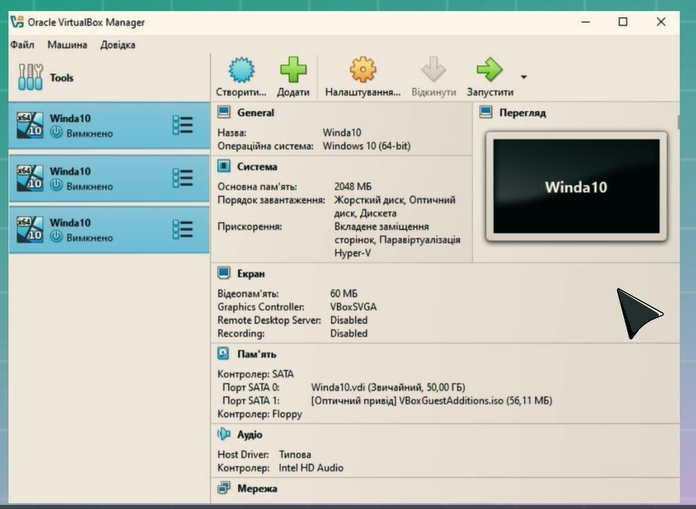Click the Пам'ять storage disk icon
Viewport: 696px width, 509px height.
223,354
